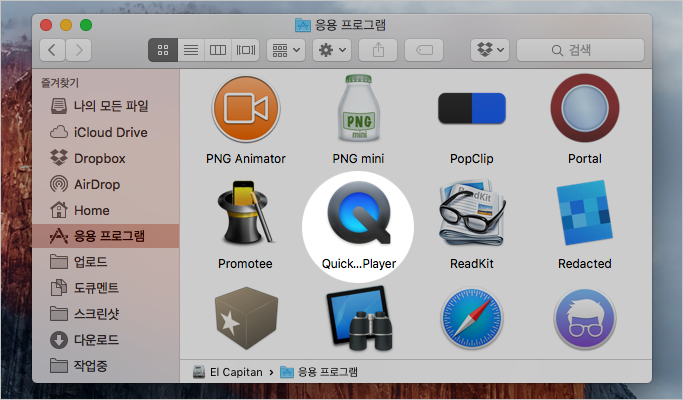Close the Finder window

(46, 25)
